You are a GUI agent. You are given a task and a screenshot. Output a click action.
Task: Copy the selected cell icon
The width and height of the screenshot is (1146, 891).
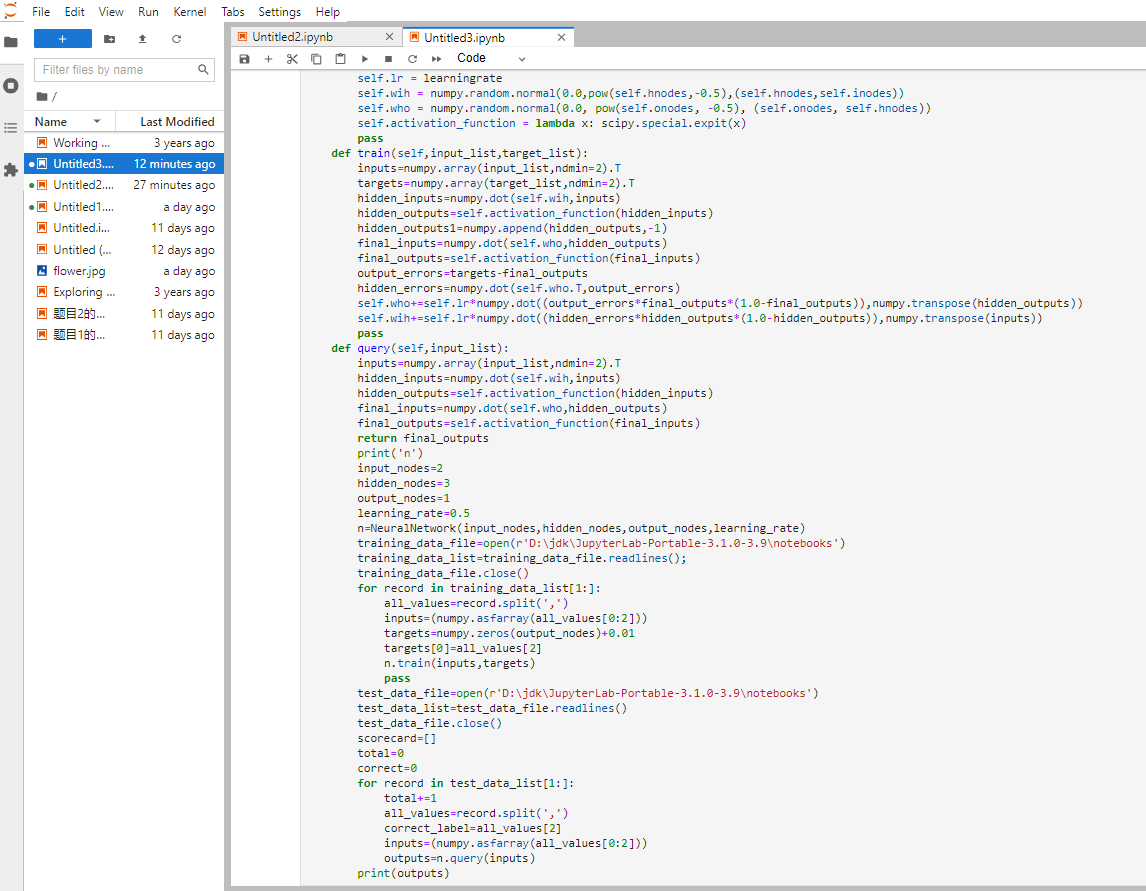(316, 59)
